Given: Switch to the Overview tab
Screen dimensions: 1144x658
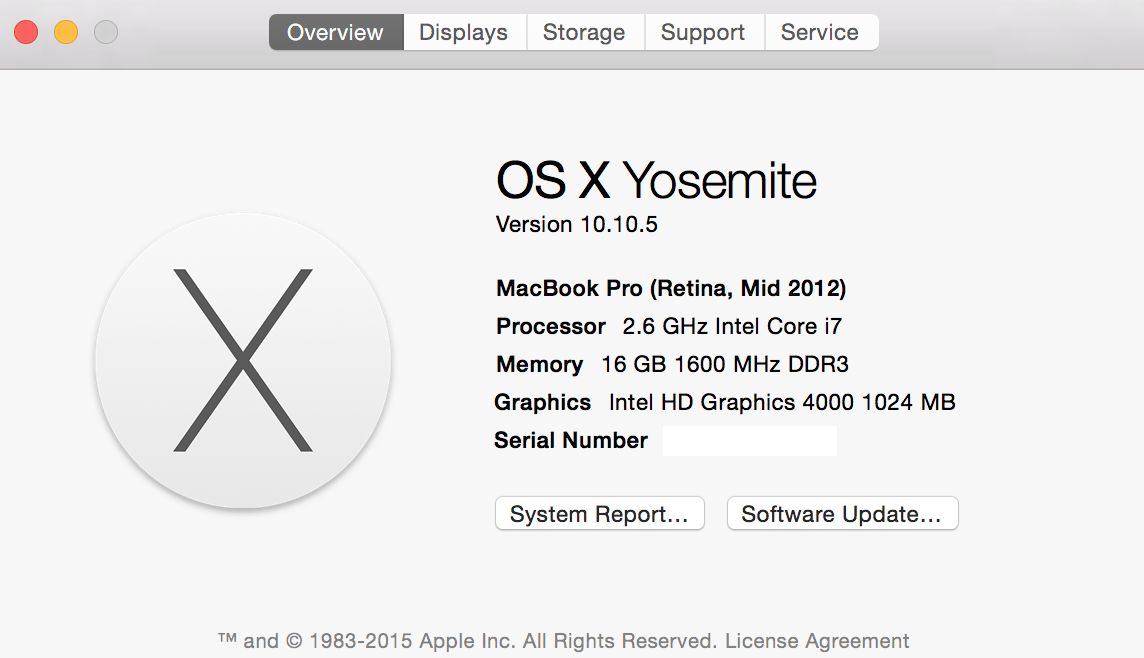Looking at the screenshot, I should coord(336,32).
